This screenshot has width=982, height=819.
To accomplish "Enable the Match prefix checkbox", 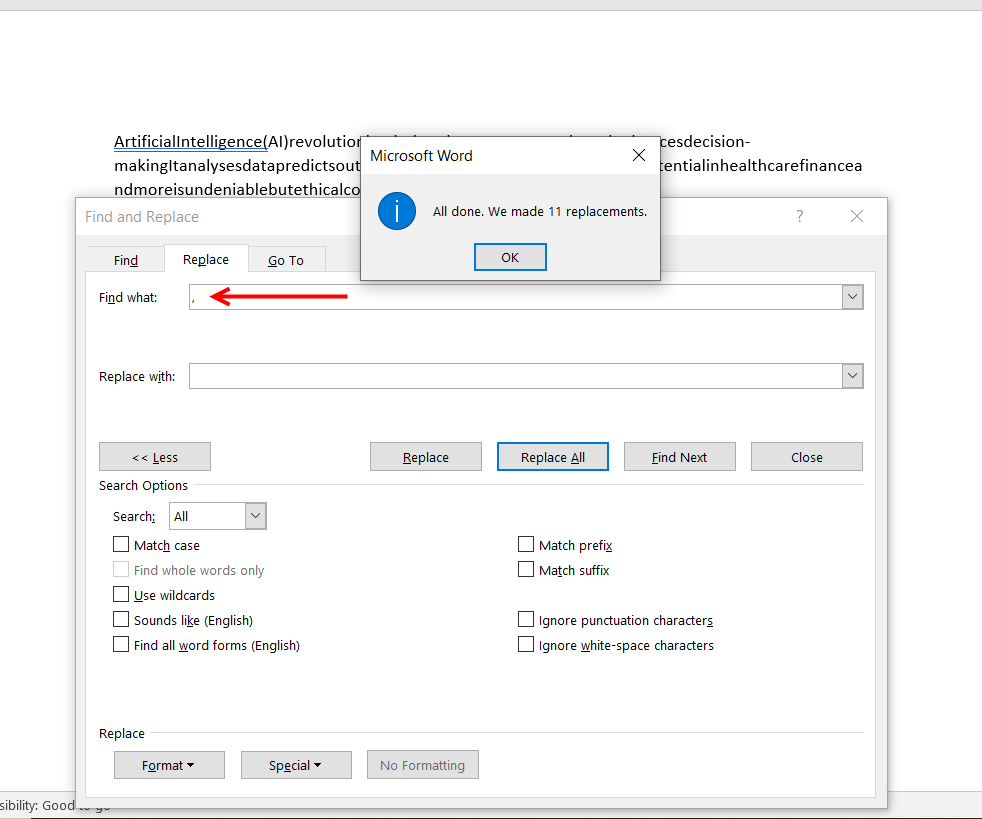I will pyautogui.click(x=526, y=545).
